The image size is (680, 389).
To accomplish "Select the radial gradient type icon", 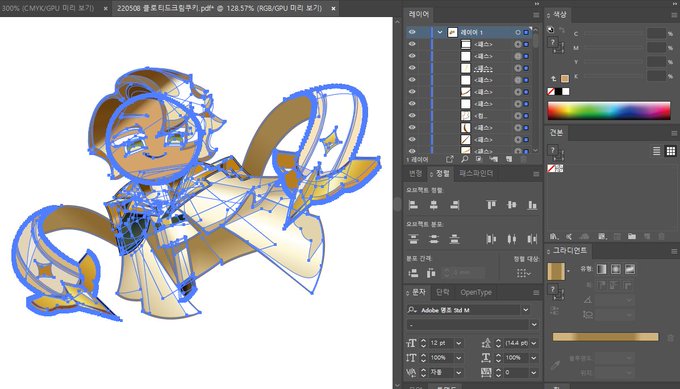I will click(616, 269).
